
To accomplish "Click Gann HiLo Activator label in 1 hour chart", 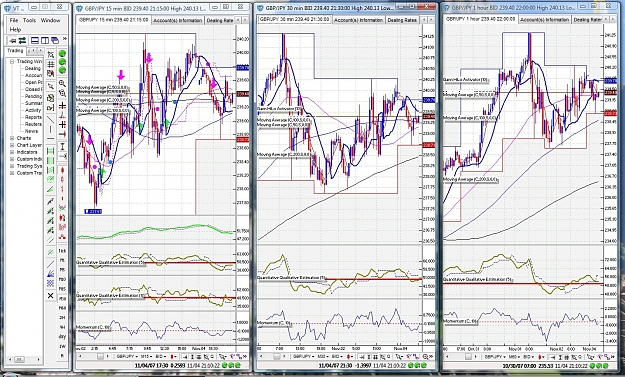I will click(x=466, y=80).
